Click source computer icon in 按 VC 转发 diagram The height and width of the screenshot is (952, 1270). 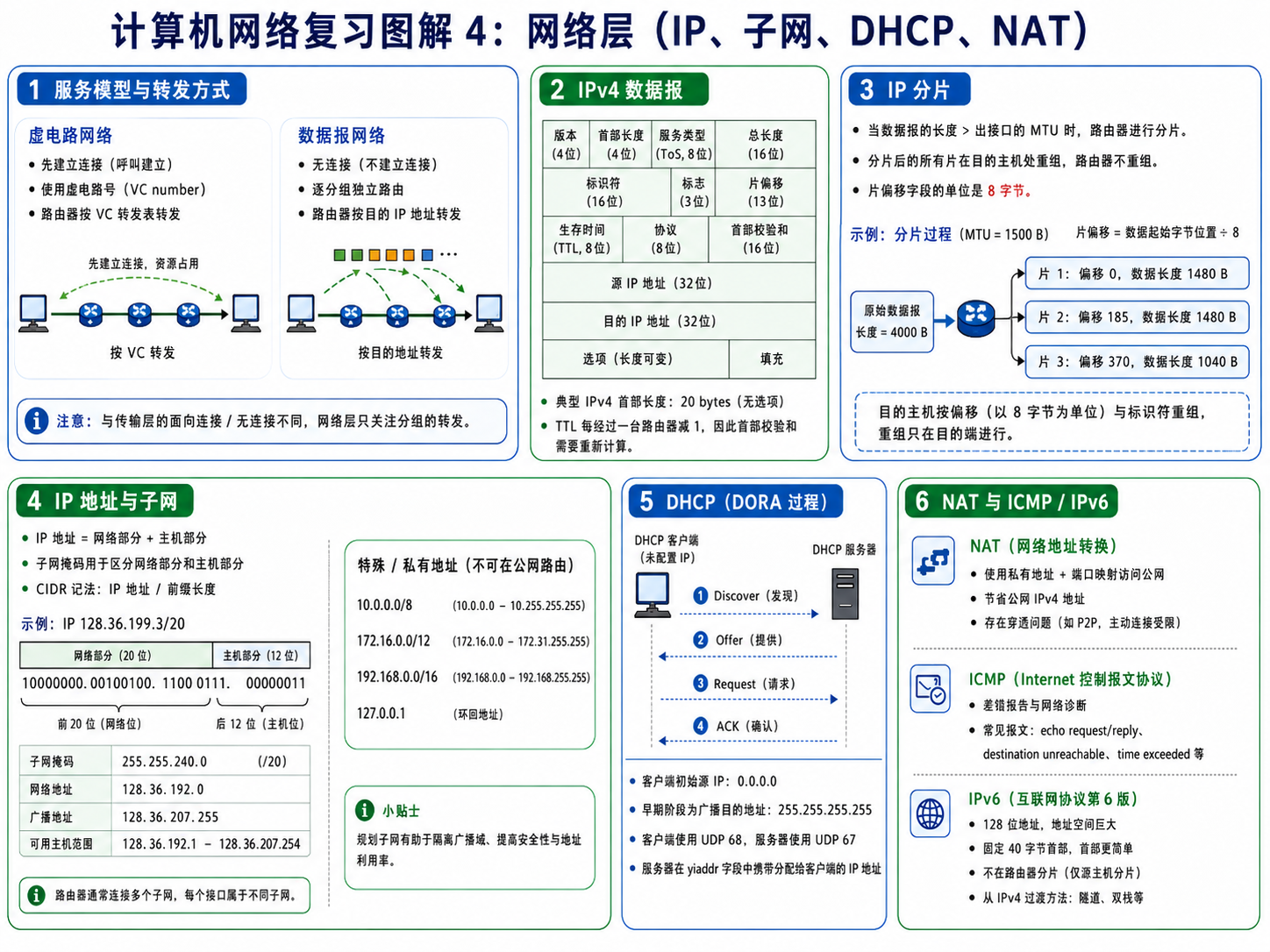tap(33, 314)
